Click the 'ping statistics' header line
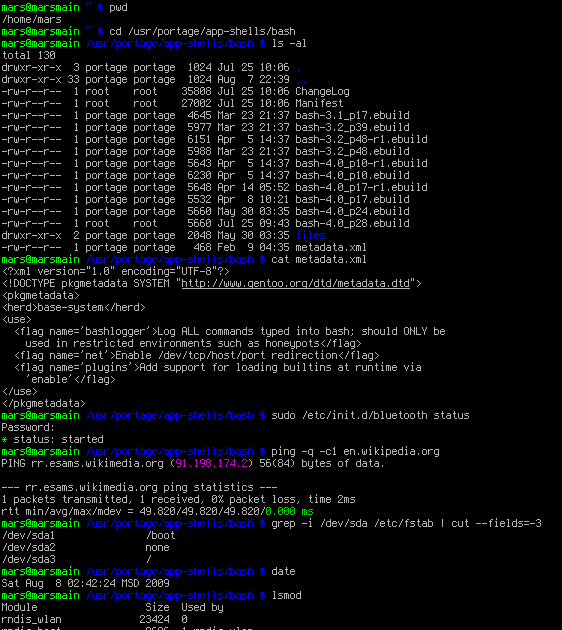The image size is (562, 630). tap(139, 487)
